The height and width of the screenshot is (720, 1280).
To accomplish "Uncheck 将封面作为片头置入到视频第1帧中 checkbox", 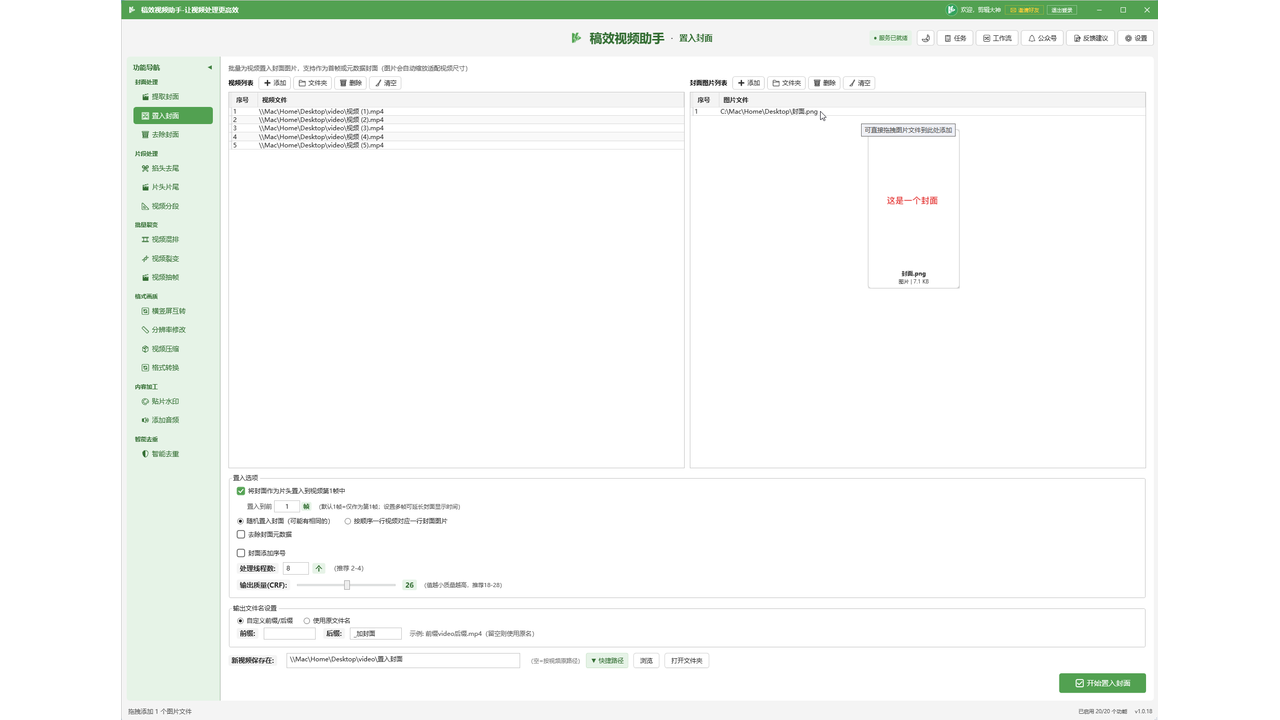I will [241, 491].
